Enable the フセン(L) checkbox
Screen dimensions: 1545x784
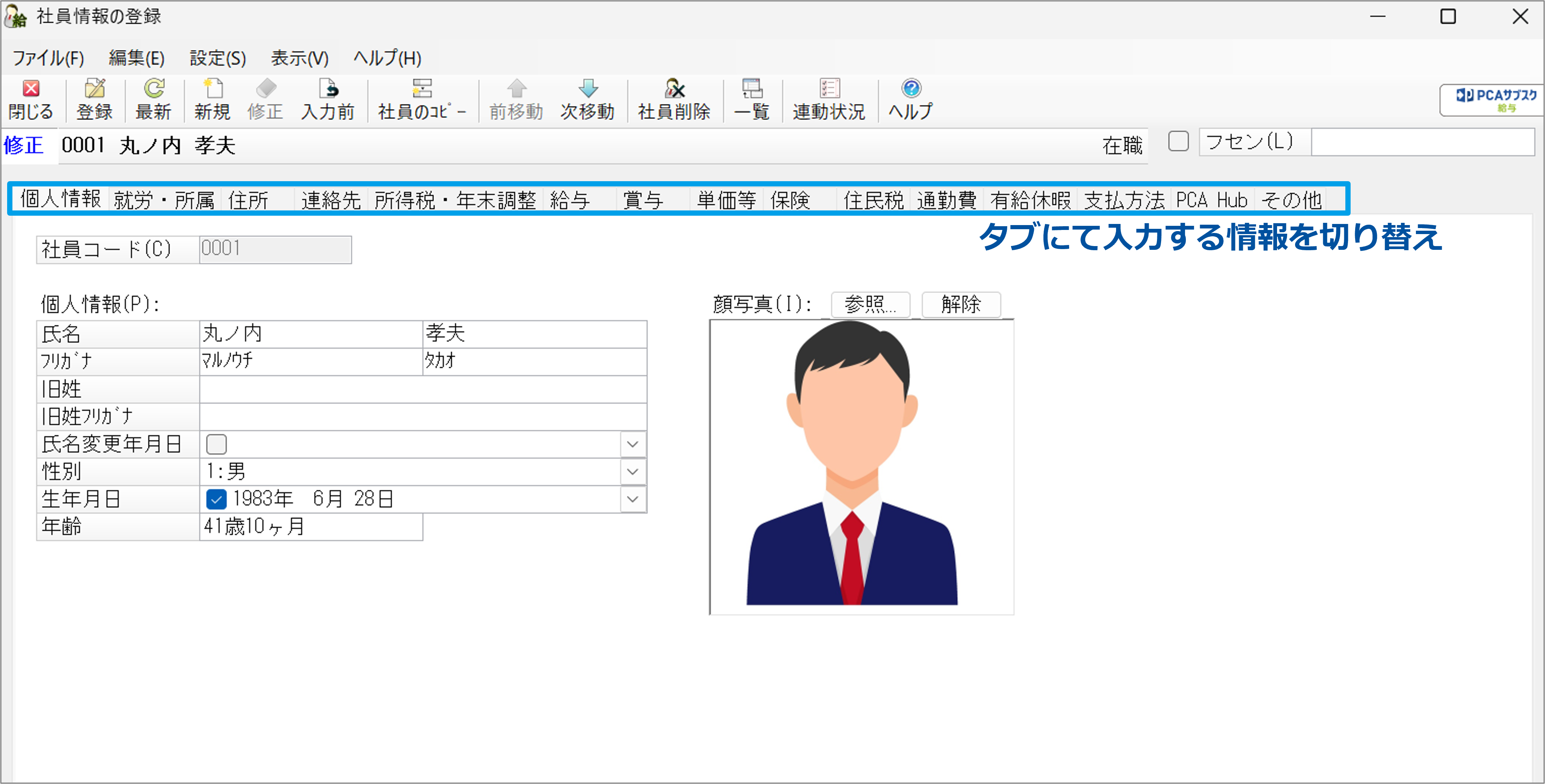[1177, 142]
